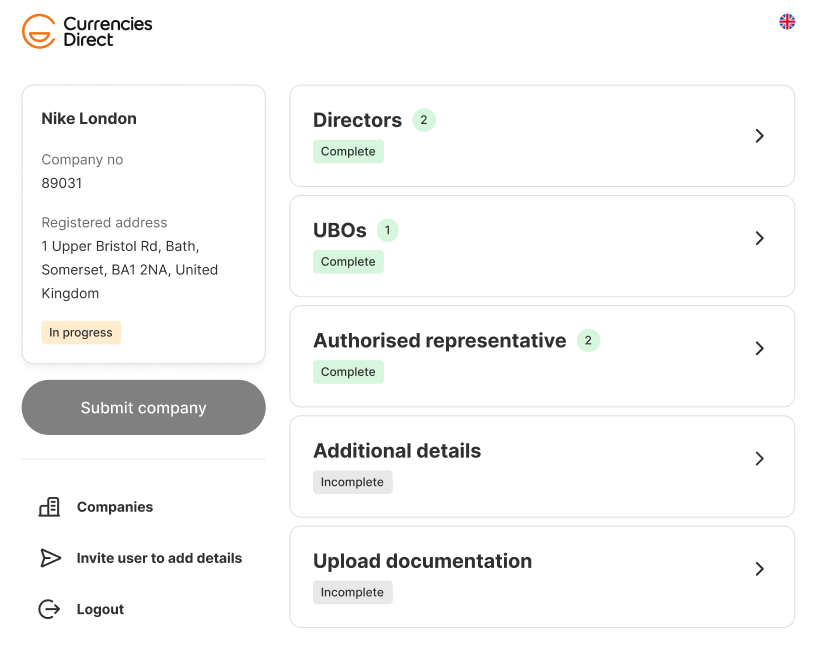The width and height of the screenshot is (815, 646).
Task: Click the Currencies Direct logo
Action: (x=87, y=31)
